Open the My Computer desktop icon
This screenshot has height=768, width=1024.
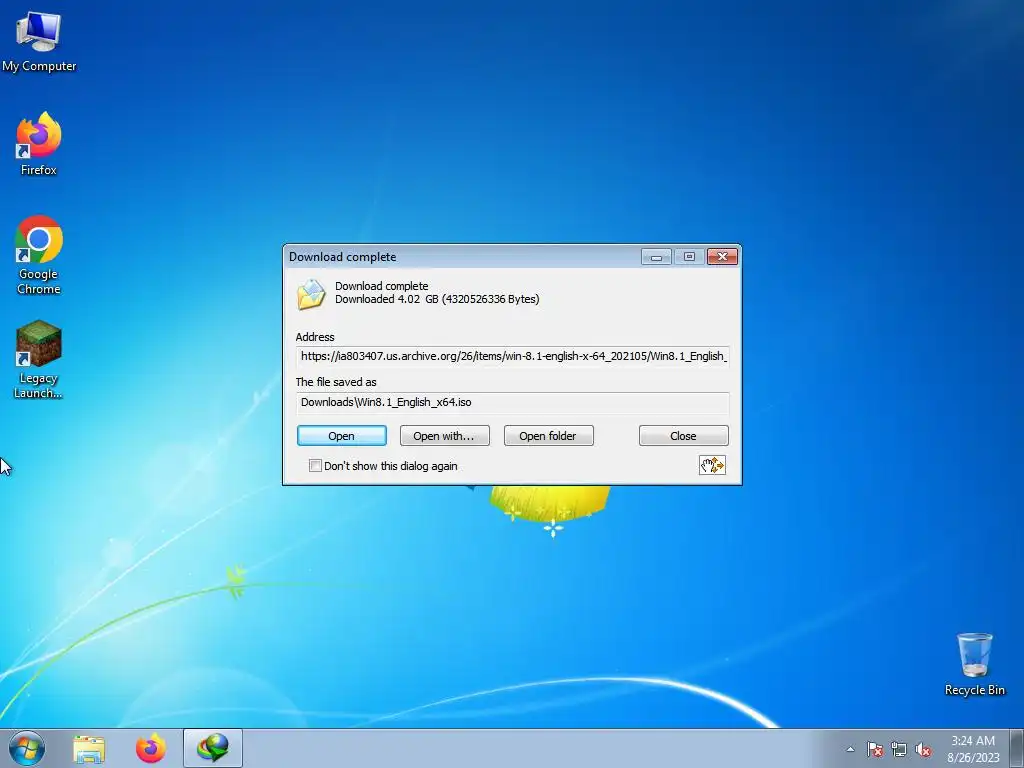pyautogui.click(x=39, y=40)
